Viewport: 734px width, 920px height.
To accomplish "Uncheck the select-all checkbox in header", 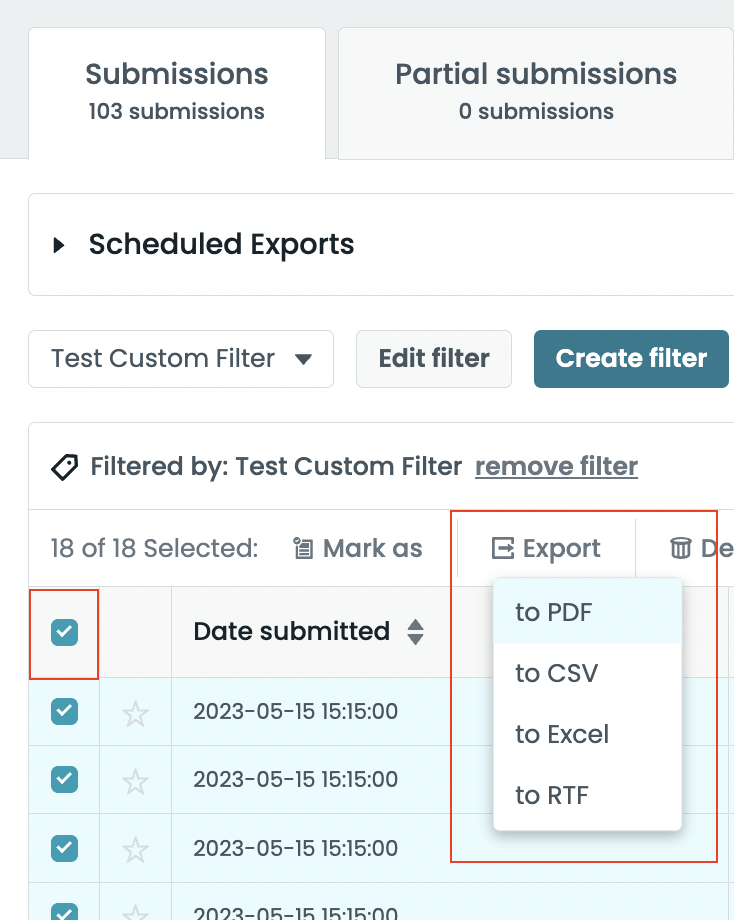I will (x=63, y=632).
